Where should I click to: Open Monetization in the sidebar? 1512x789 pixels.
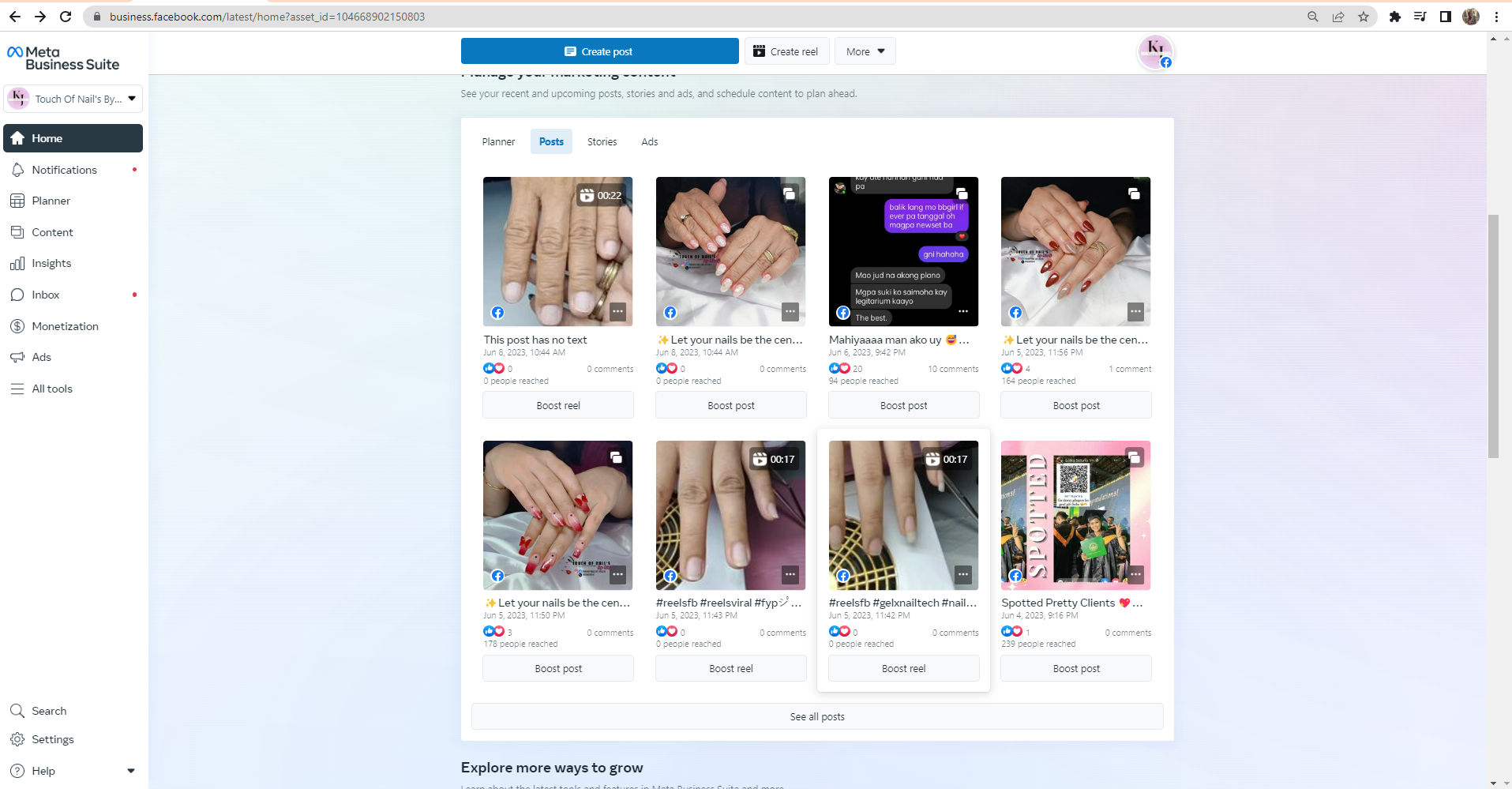(x=73, y=326)
